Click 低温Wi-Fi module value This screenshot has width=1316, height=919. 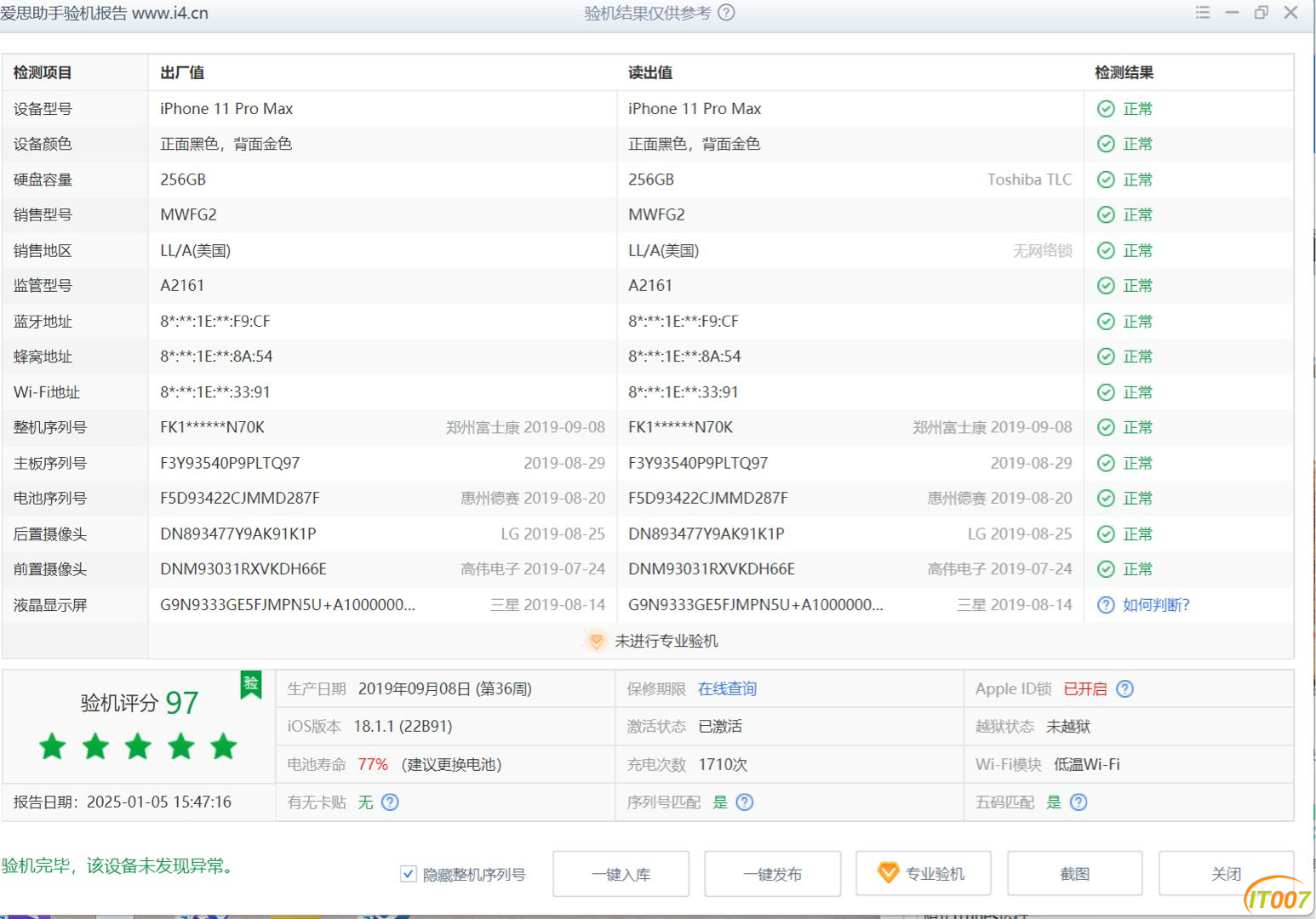coord(1087,764)
